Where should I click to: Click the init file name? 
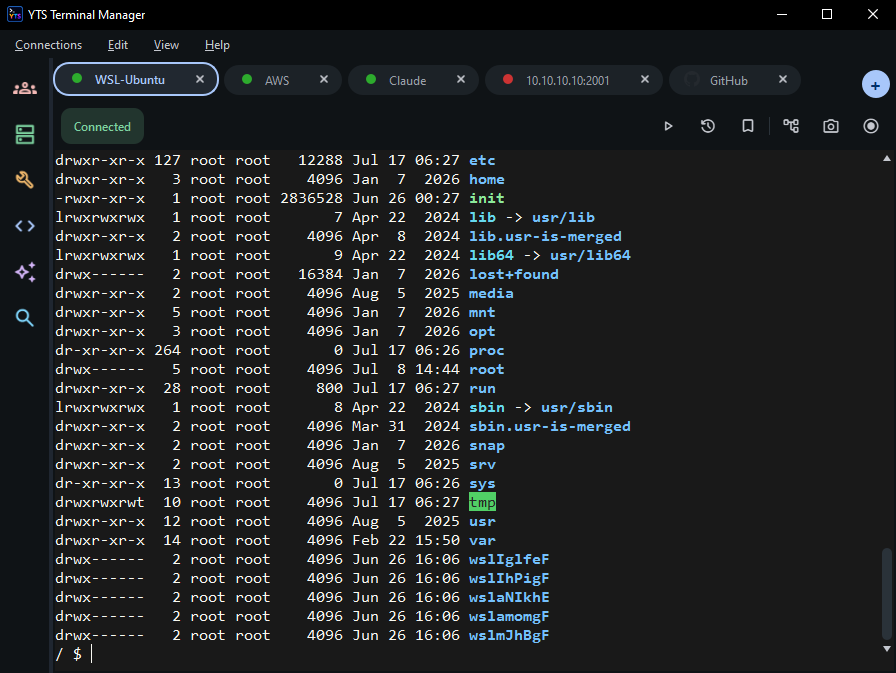487,198
